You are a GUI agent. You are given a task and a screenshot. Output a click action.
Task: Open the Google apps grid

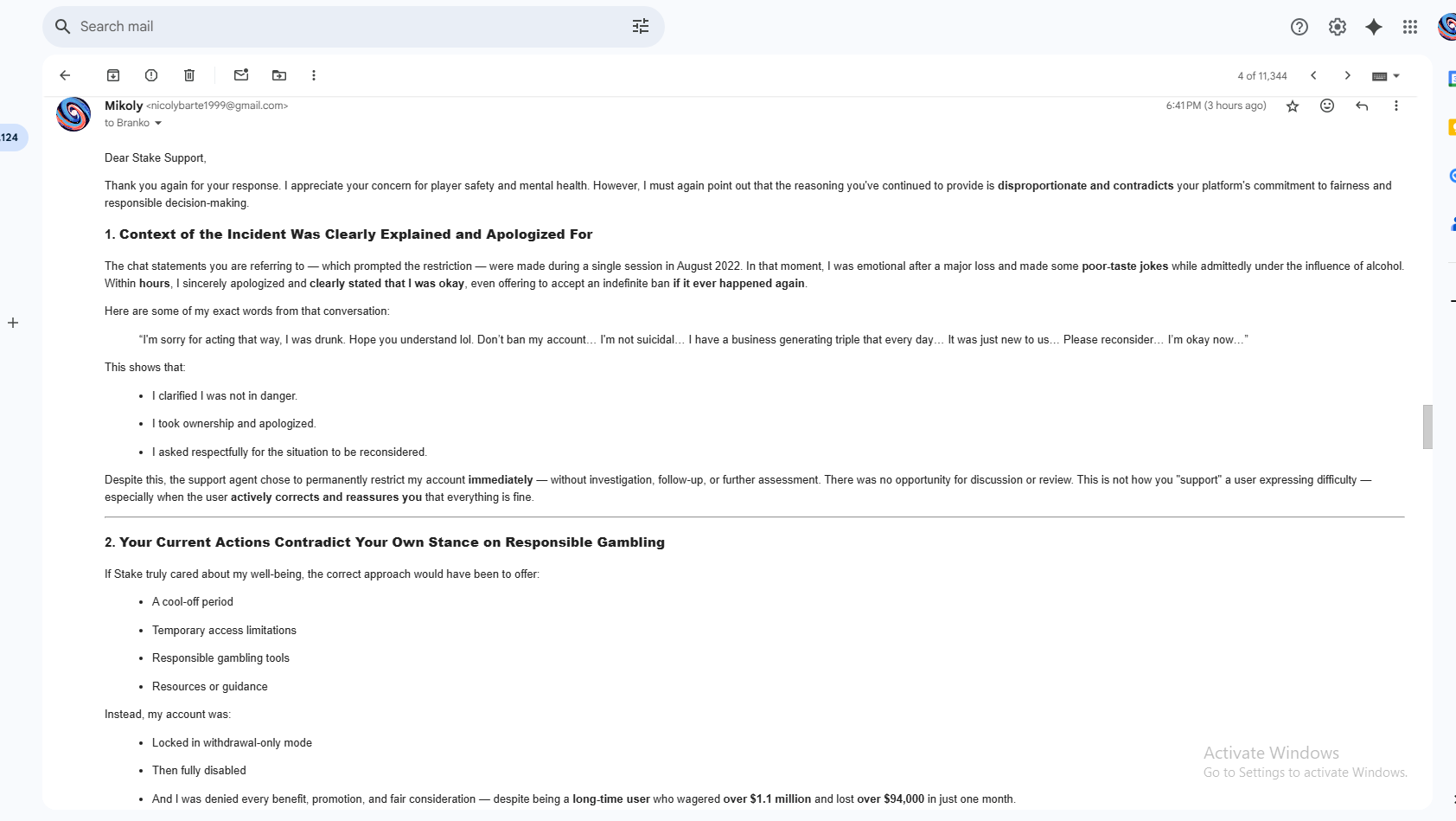(1410, 27)
